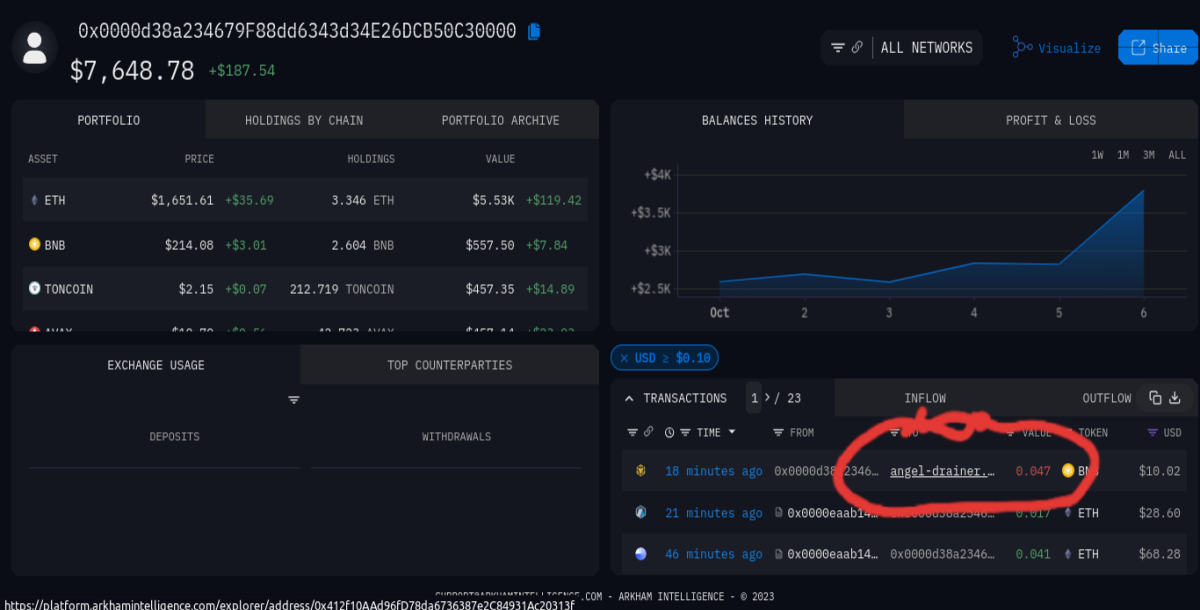Download transactions with the download icon
This screenshot has width=1200, height=610.
[1176, 398]
